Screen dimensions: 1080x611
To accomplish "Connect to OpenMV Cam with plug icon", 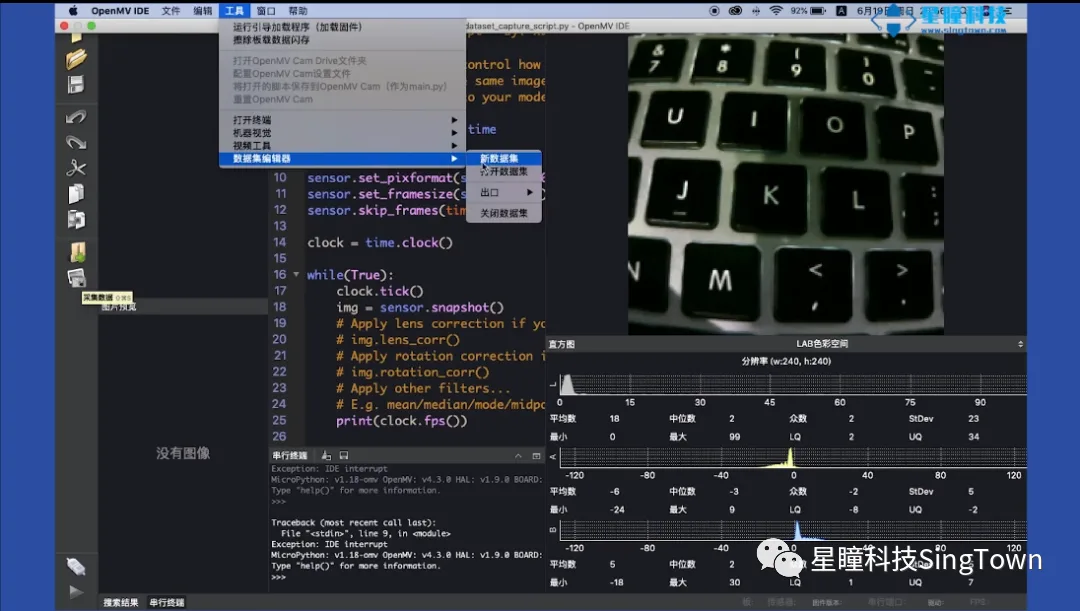I will [76, 566].
